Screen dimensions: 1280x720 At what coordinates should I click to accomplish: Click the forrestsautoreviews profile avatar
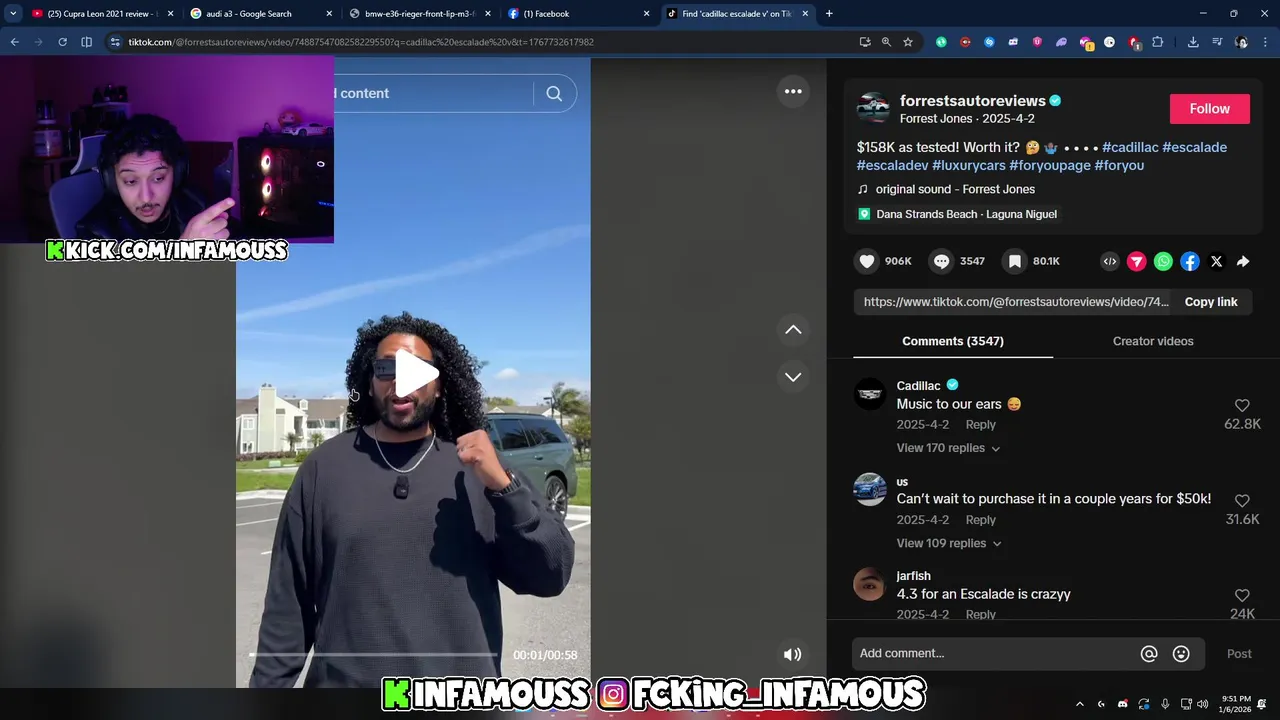873,108
